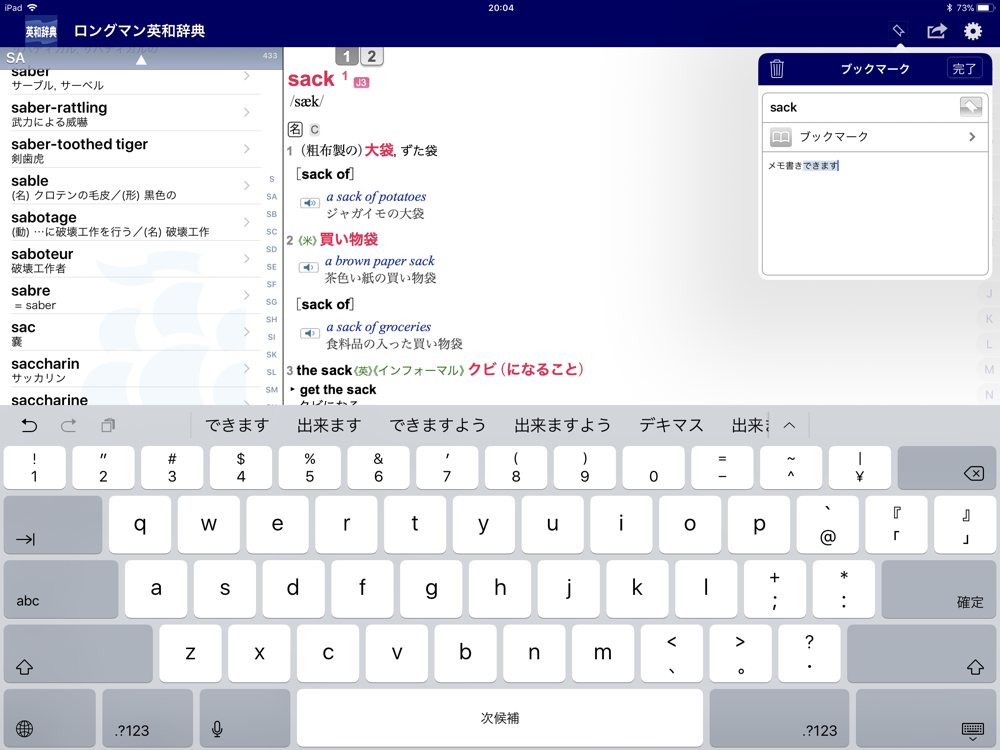Tap the backspace key
This screenshot has height=750, width=1000.
(946, 468)
